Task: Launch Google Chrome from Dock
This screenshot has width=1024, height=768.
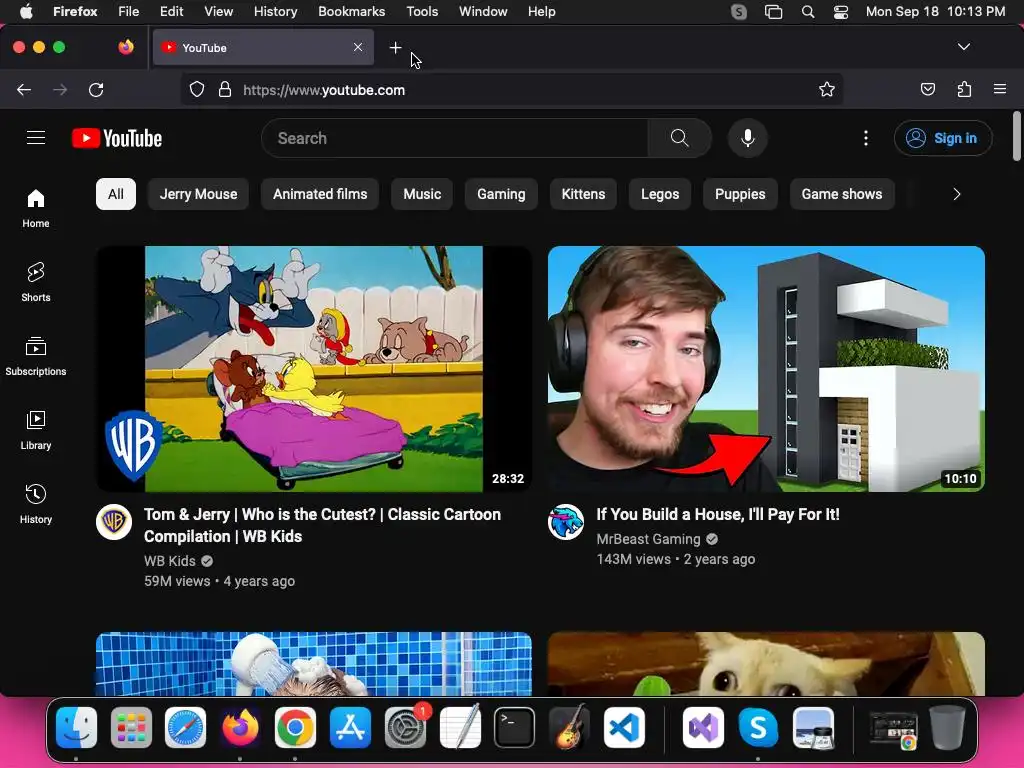Action: coord(295,727)
